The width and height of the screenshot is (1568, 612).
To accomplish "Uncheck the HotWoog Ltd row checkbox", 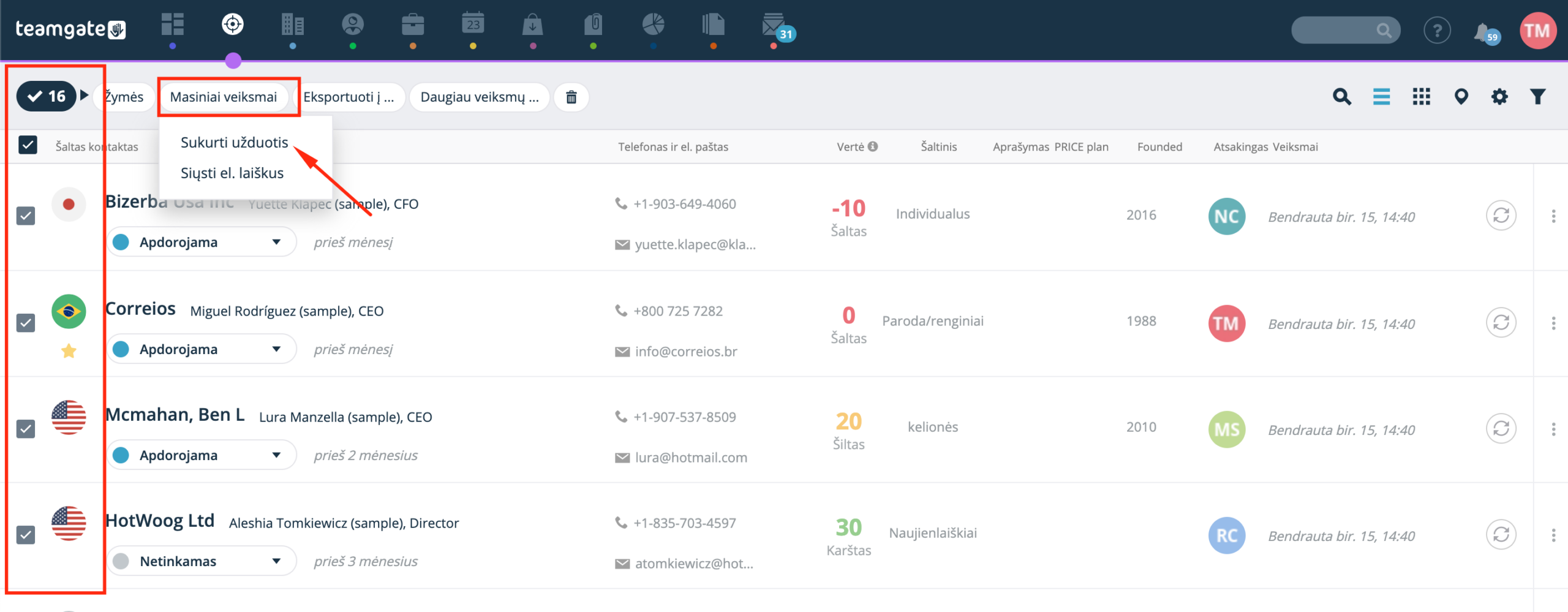I will pyautogui.click(x=26, y=535).
